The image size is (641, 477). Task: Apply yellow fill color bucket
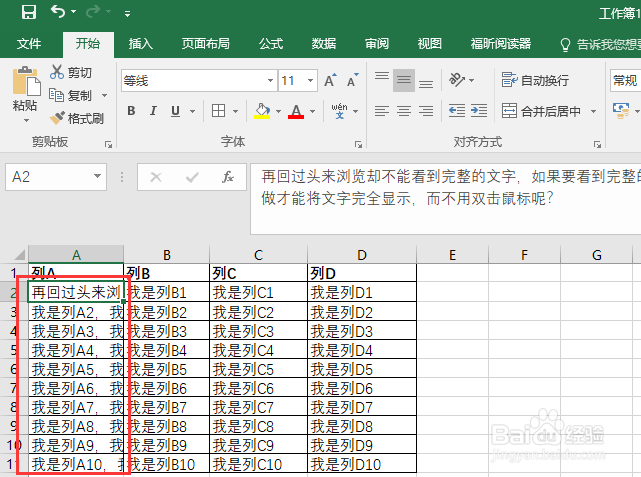[x=262, y=111]
